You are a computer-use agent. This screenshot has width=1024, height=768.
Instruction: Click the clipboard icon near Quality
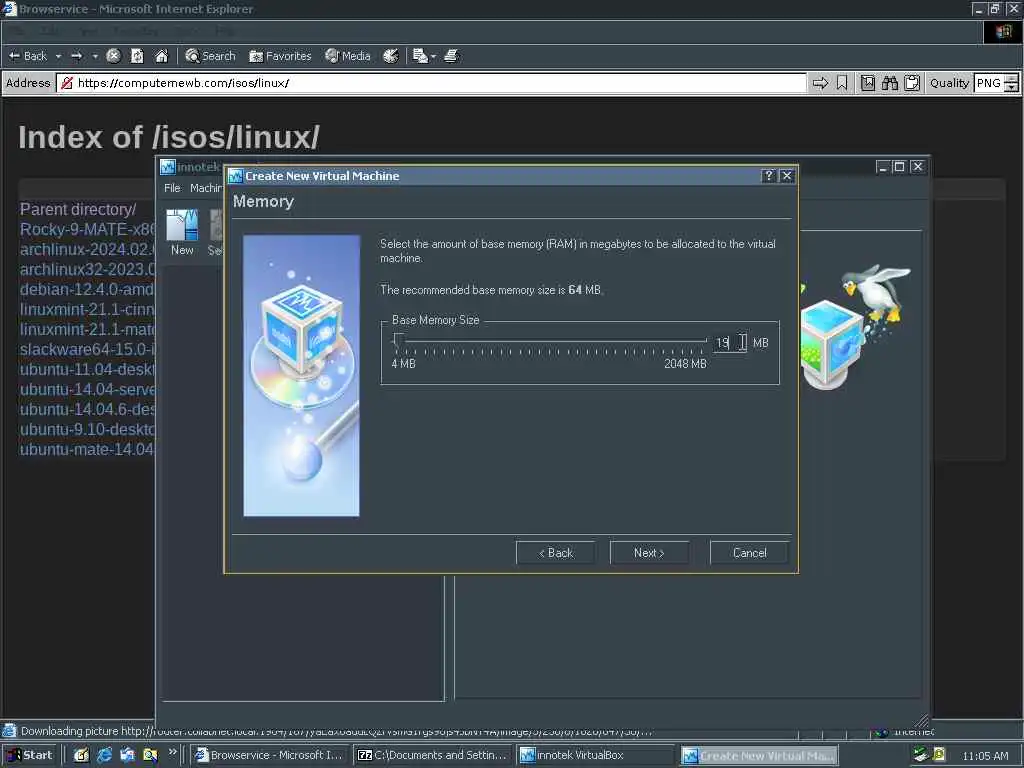coord(912,83)
